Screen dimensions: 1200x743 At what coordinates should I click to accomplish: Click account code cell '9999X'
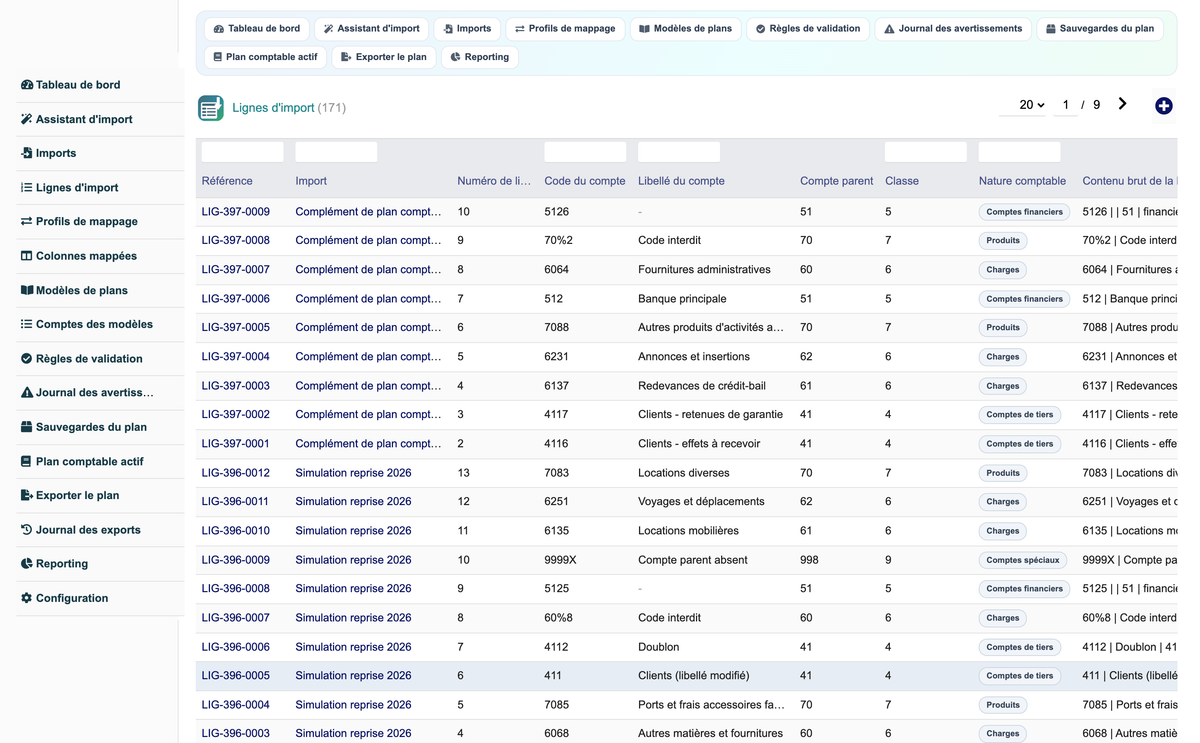click(x=560, y=560)
